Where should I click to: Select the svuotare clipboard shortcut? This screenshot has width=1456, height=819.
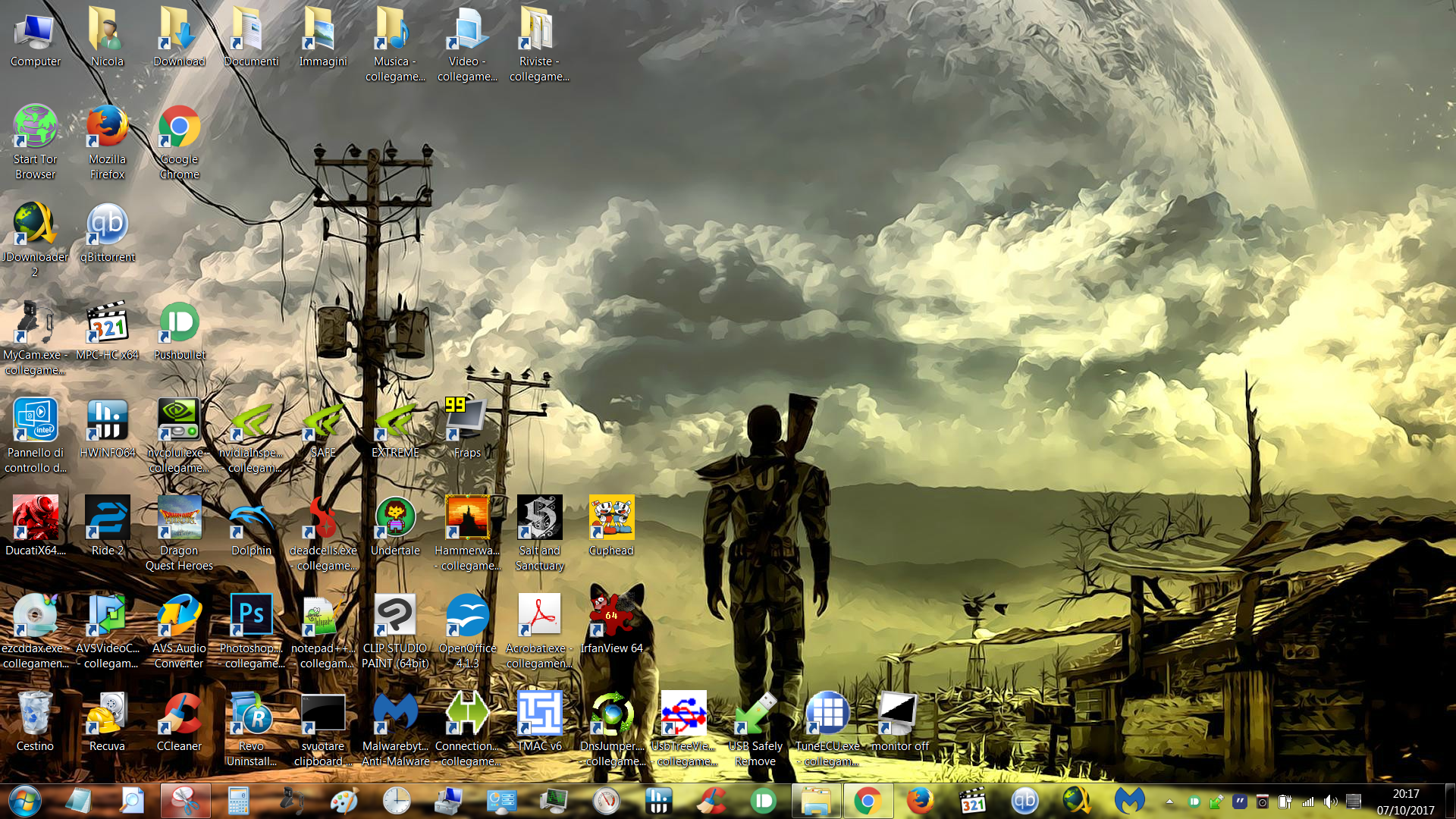pyautogui.click(x=323, y=730)
